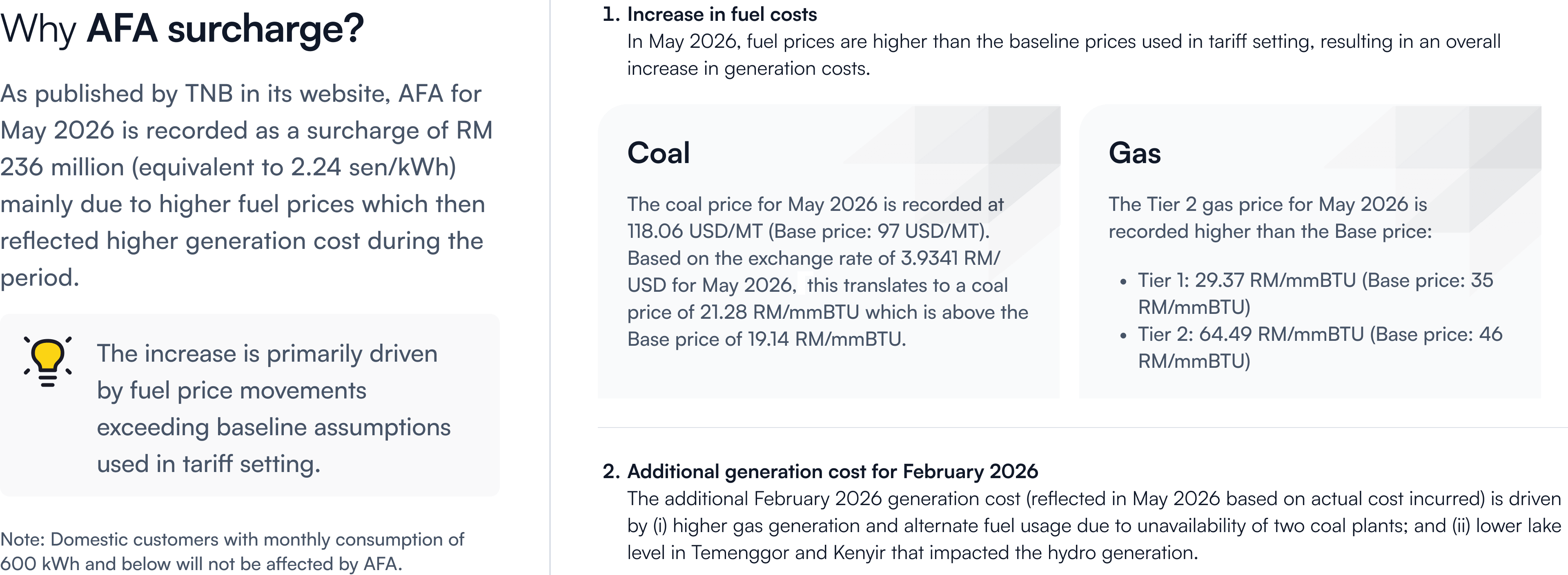
Task: Select "Additional generation cost for February 2026" heading
Action: click(x=832, y=472)
